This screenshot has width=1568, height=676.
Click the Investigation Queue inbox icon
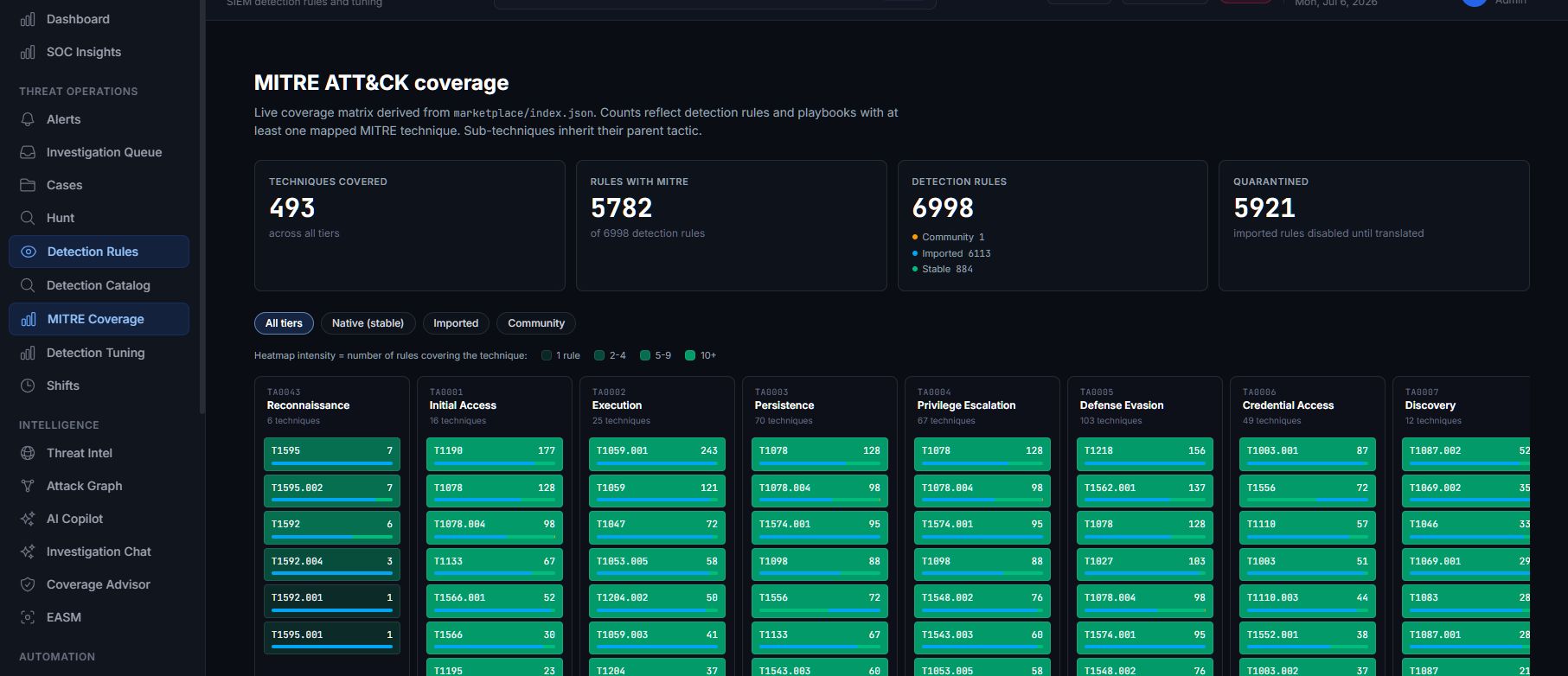28,152
